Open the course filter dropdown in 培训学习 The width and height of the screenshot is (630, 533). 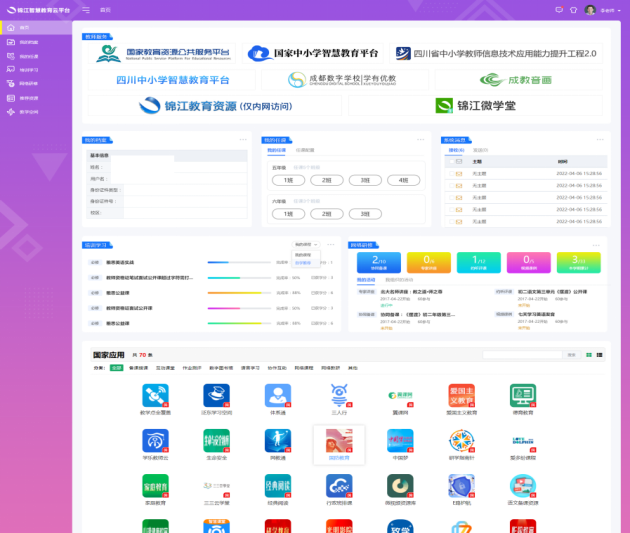pyautogui.click(x=306, y=245)
